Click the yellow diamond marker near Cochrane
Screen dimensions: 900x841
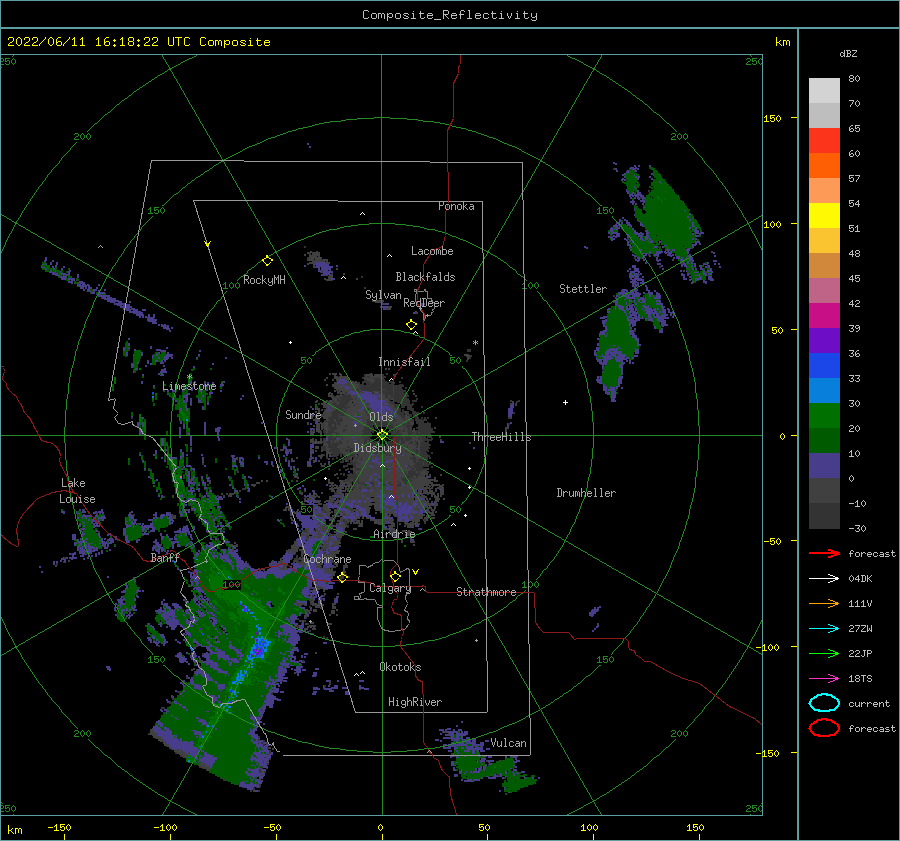(x=343, y=577)
